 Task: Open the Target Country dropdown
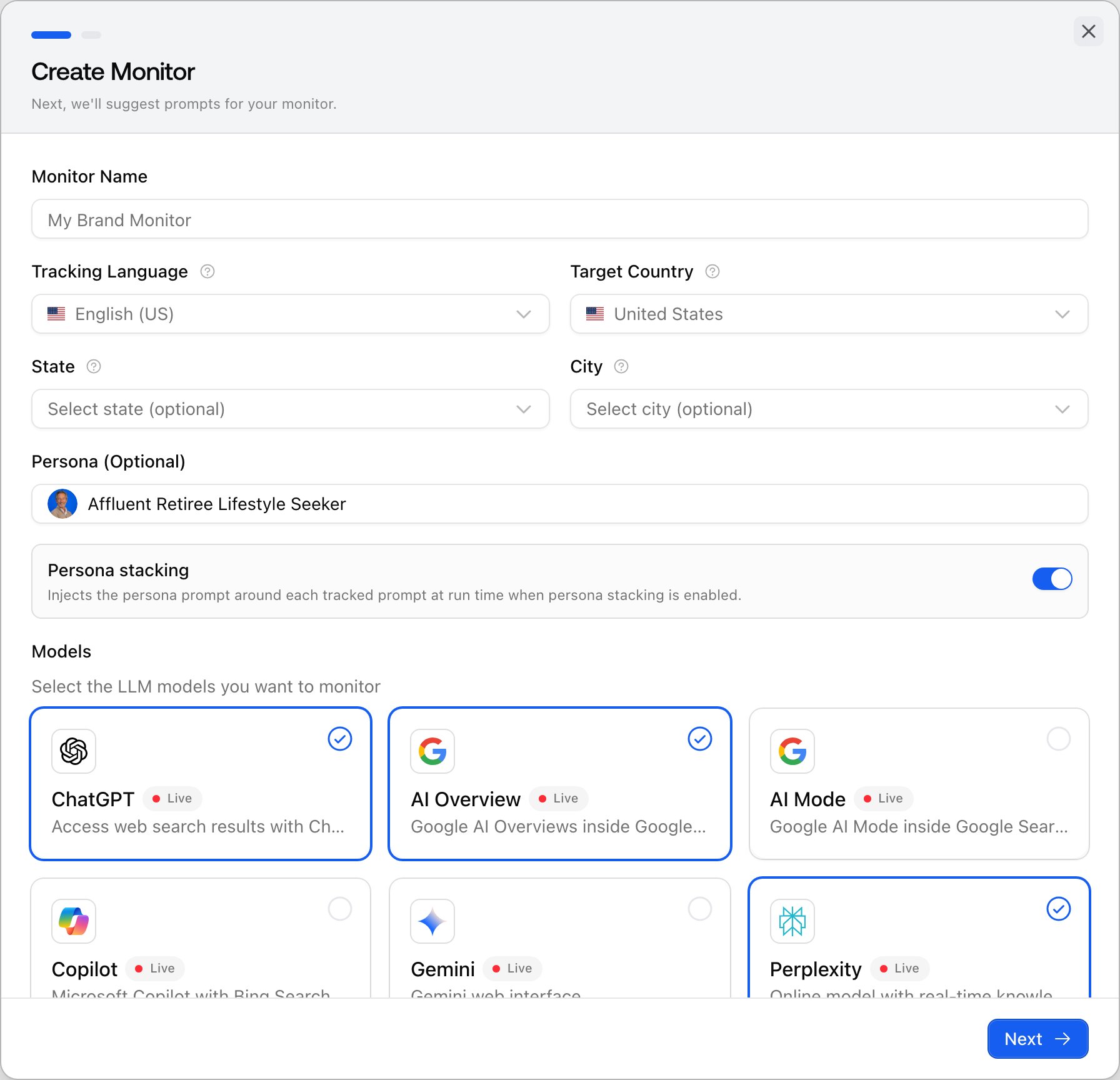coord(829,314)
